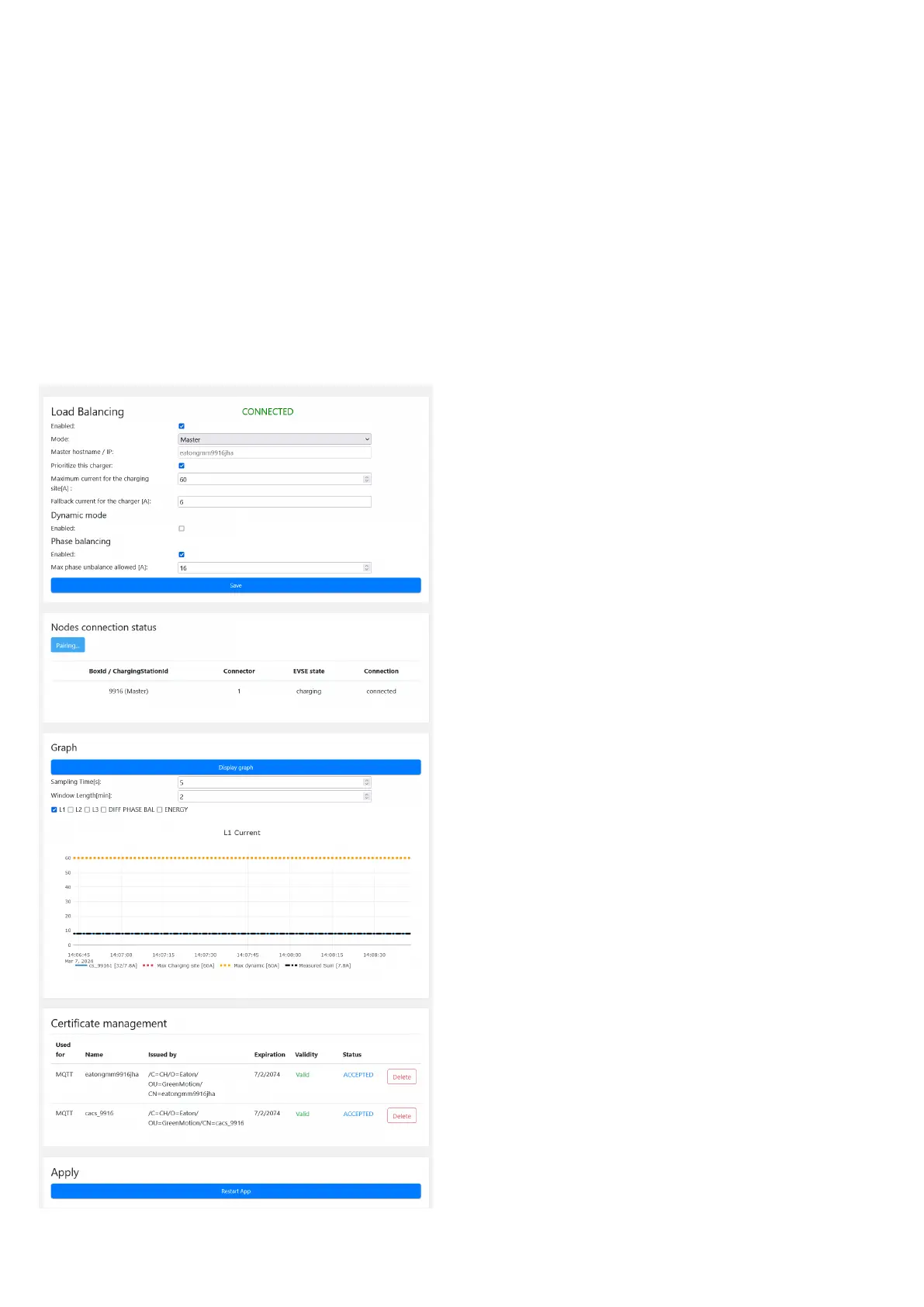Uncheck the L1 graph checkbox
Screen dimensions: 924x1307
54,810
